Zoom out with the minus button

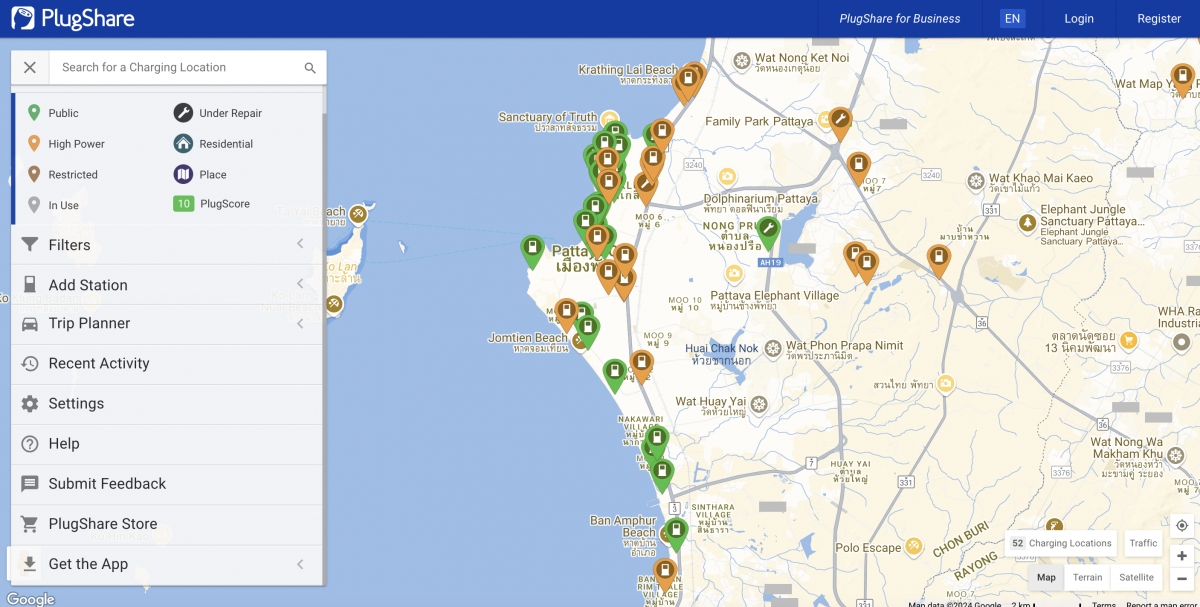(x=1182, y=578)
